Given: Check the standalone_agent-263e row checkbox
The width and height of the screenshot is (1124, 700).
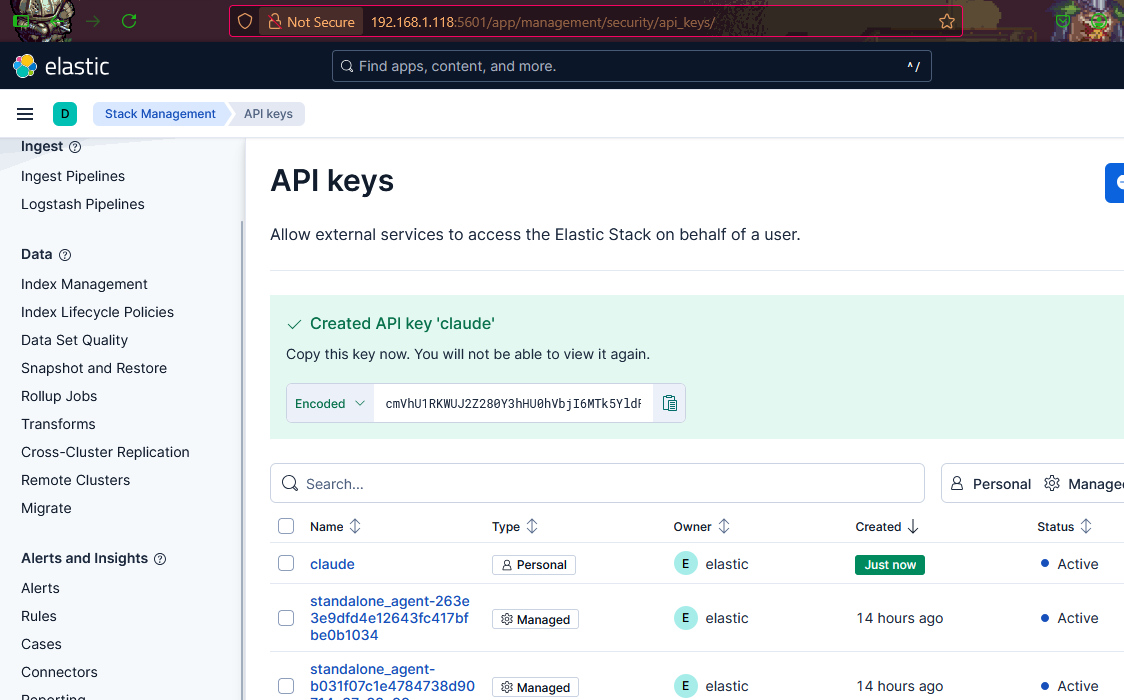Looking at the screenshot, I should [x=286, y=618].
